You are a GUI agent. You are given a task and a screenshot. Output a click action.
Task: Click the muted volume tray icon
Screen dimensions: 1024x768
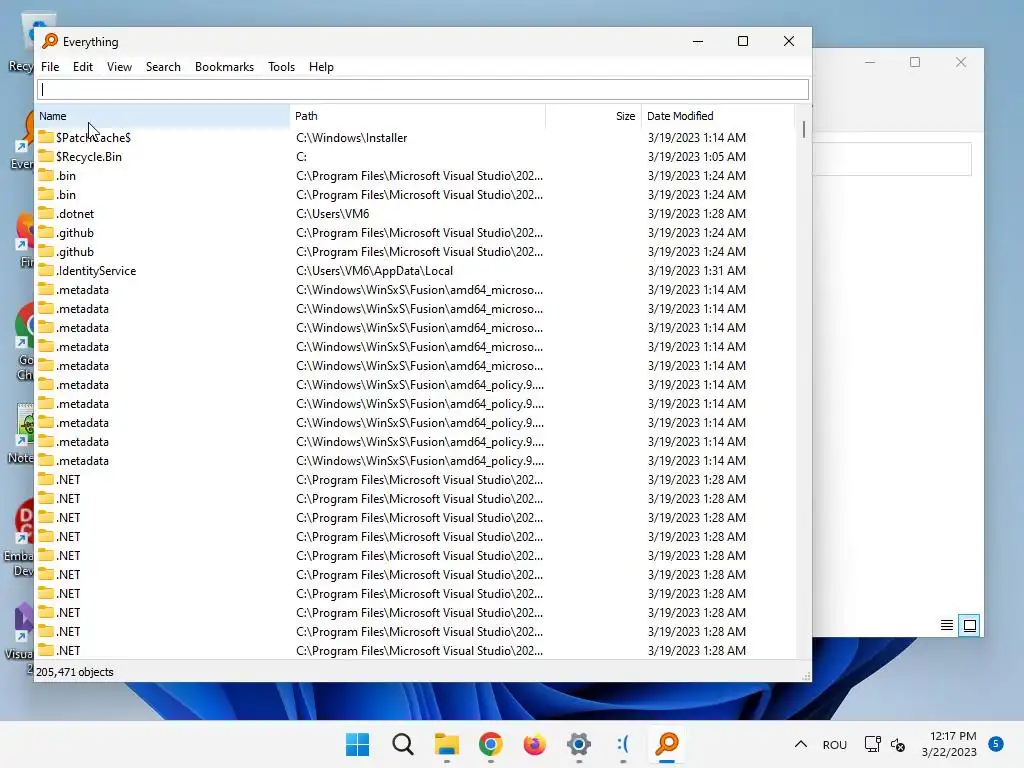pyautogui.click(x=898, y=744)
